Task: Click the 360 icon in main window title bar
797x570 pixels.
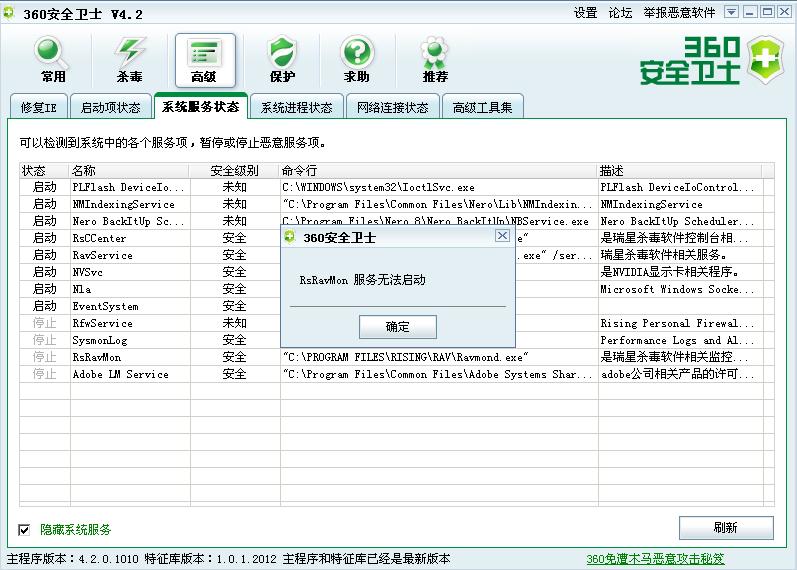Action: [9, 12]
